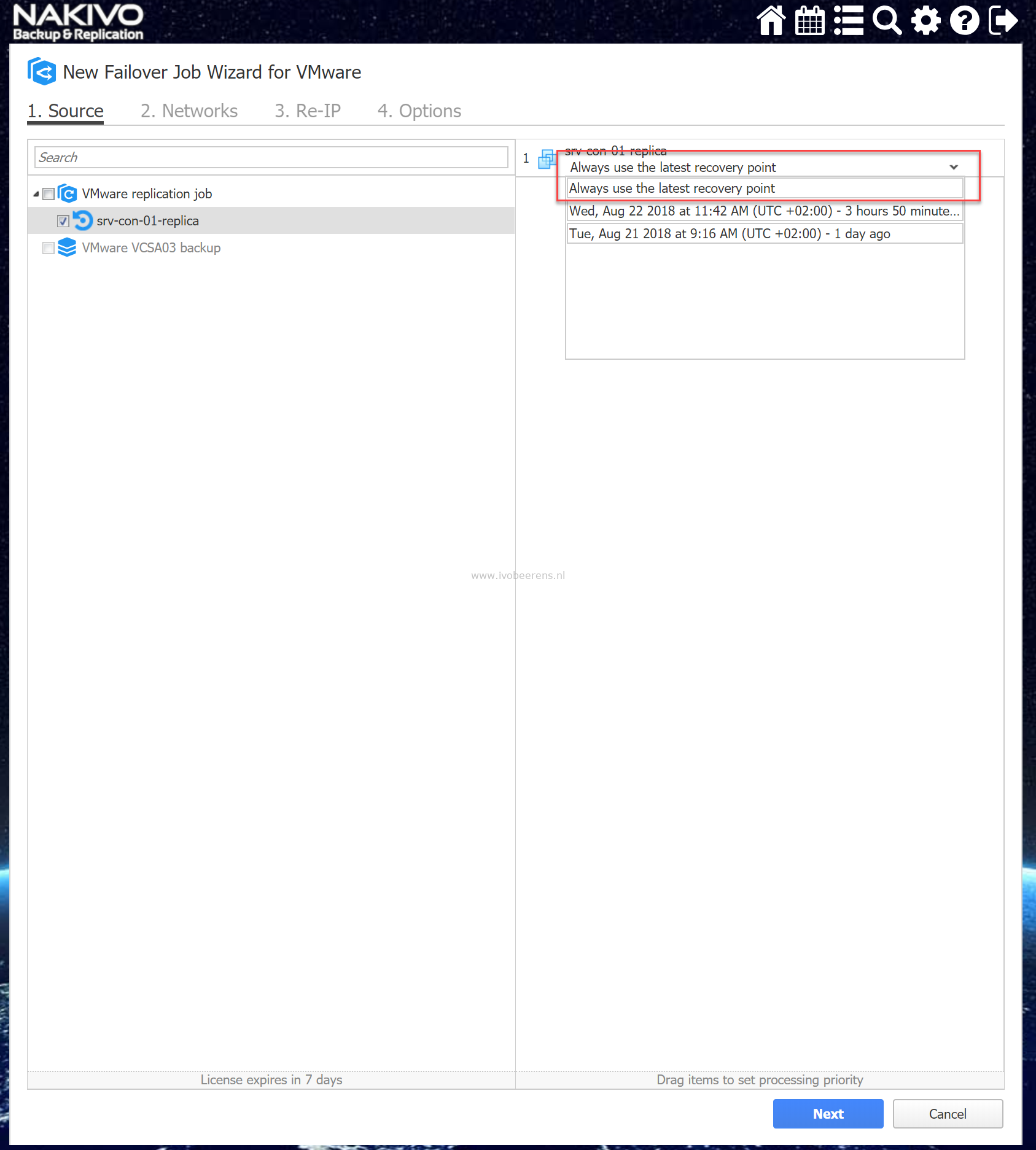Click the VMware replication job icon

pyautogui.click(x=67, y=193)
